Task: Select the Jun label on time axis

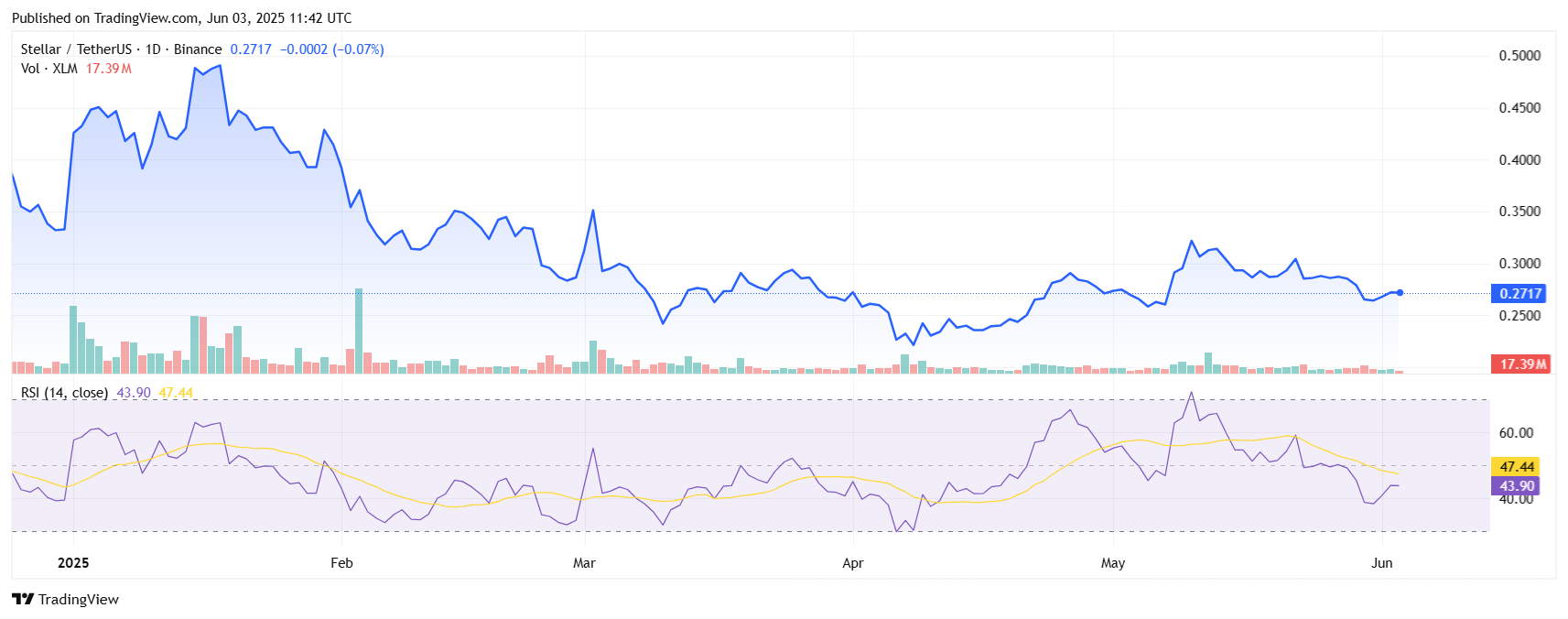Action: [x=1381, y=563]
